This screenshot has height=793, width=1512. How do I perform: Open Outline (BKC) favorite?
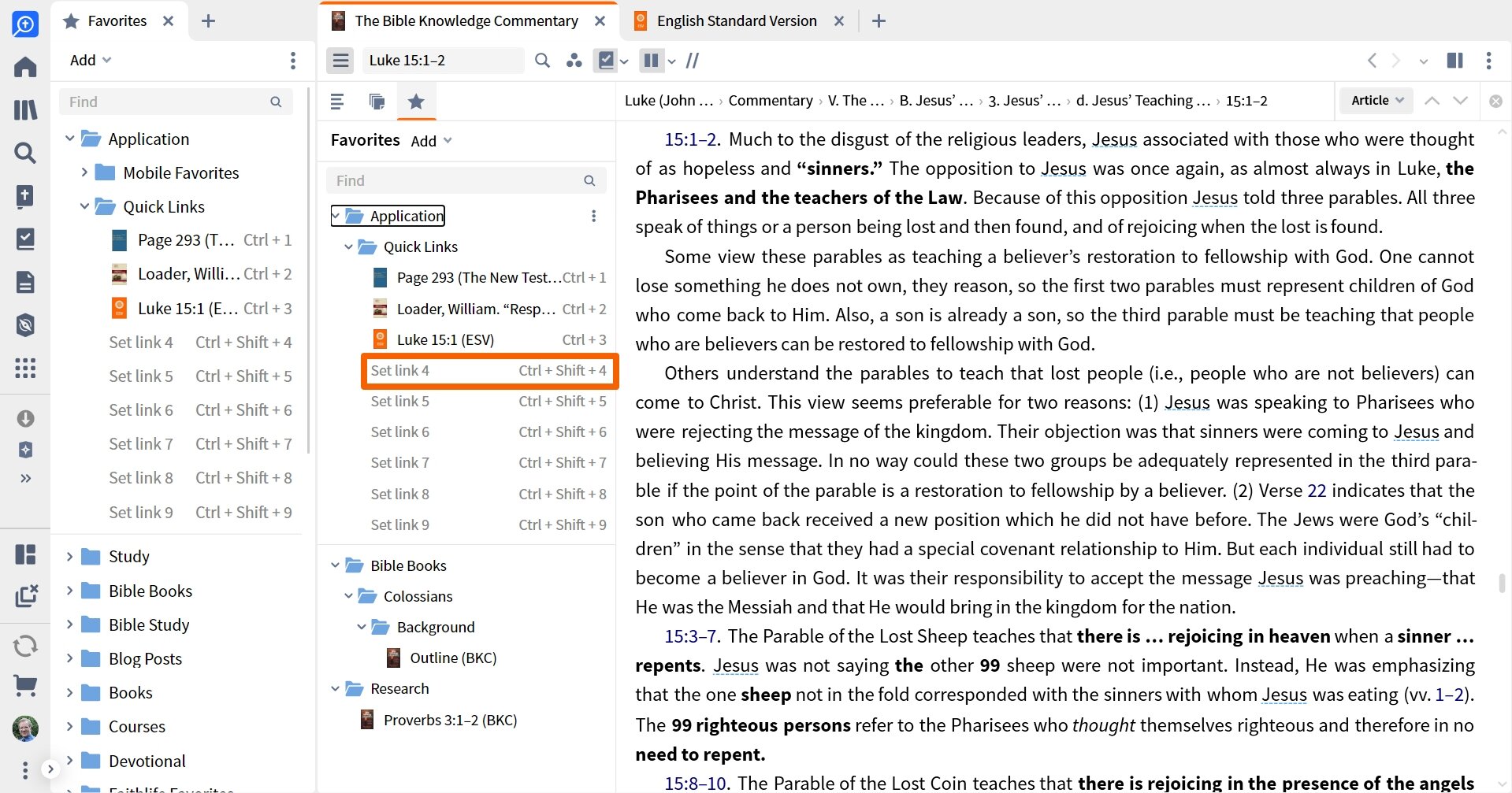point(453,658)
